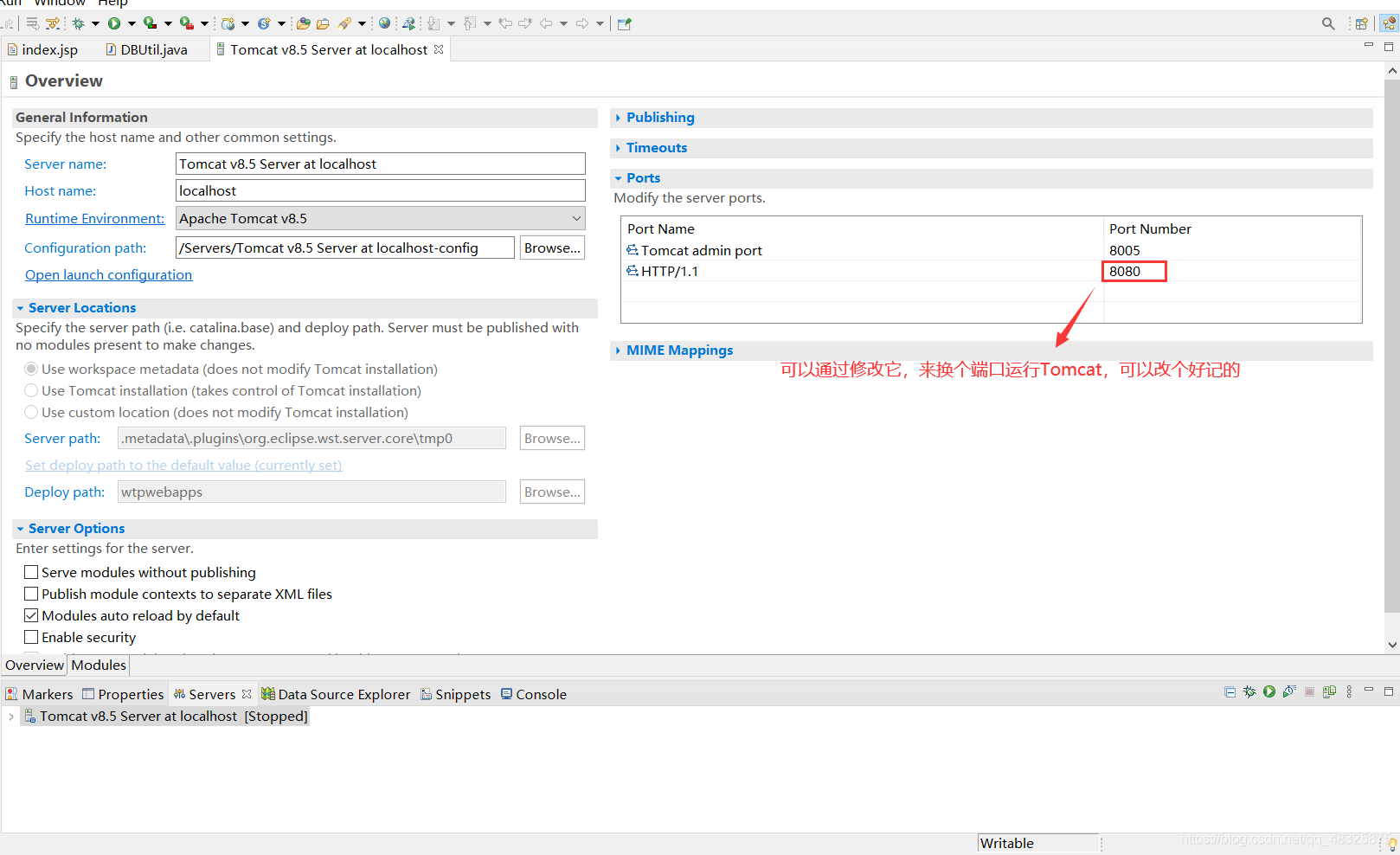Click the Open Task folder icon in the toolbar
Screen dimensions: 1400x855
click(323, 23)
